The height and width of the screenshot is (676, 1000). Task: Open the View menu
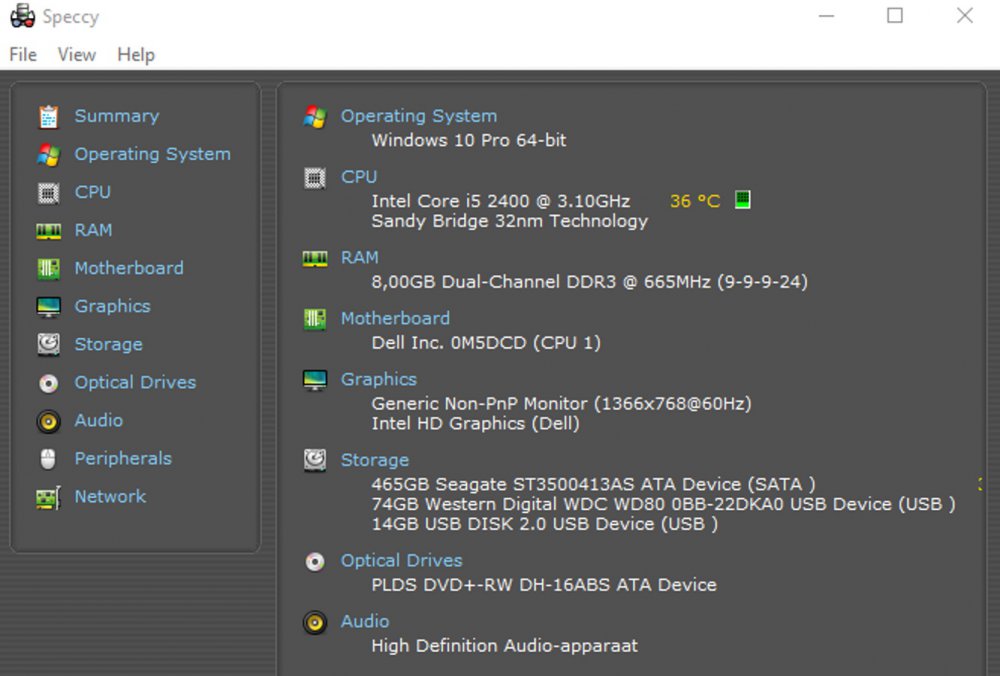click(x=77, y=55)
